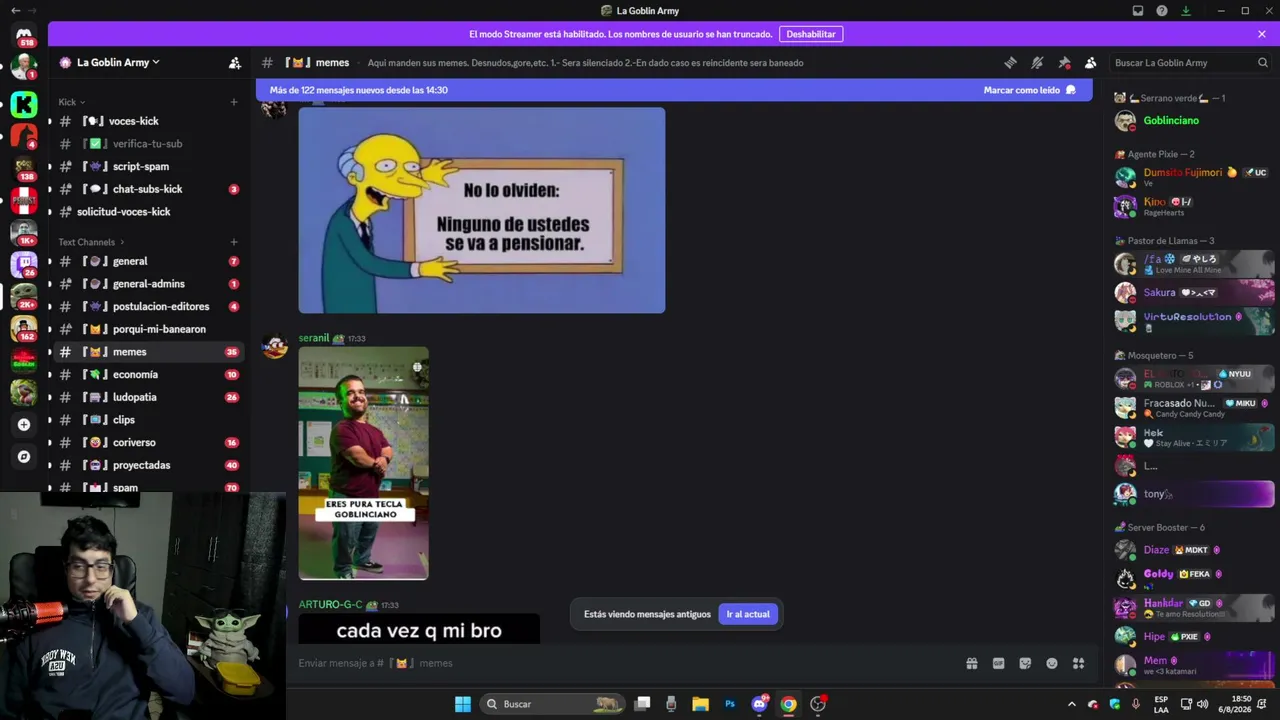Click username ARTURO-G-C in the chat

click(330, 605)
